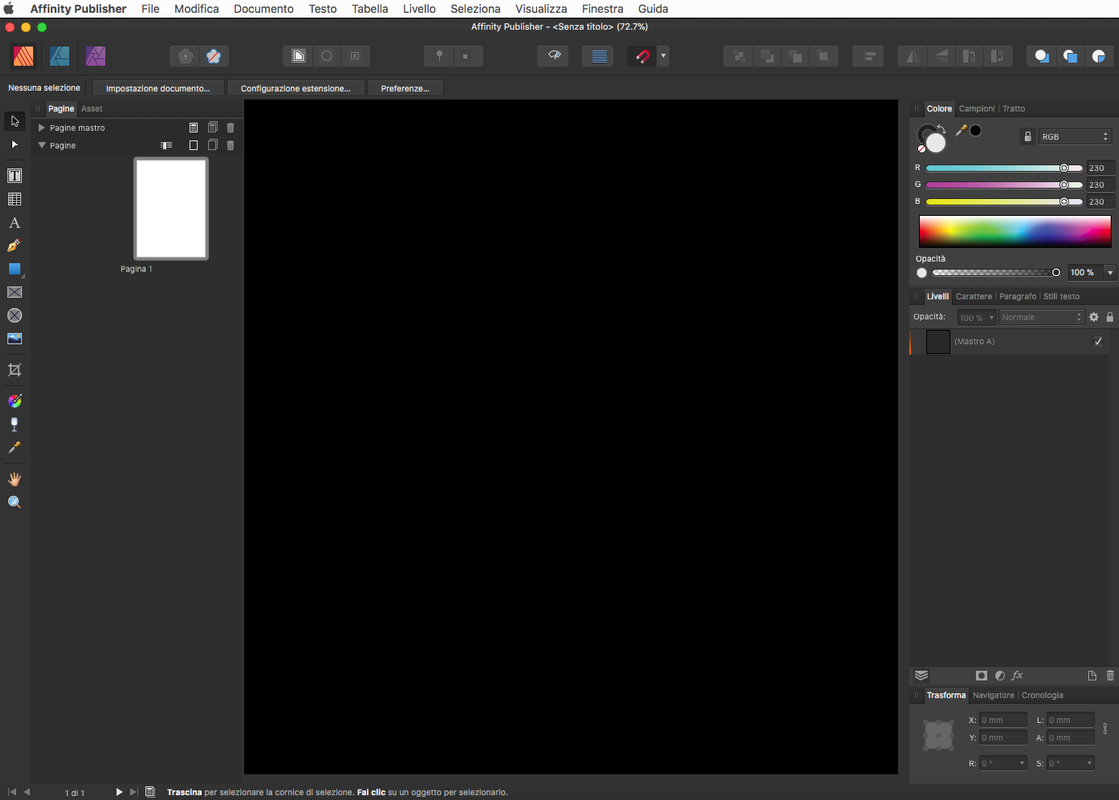Switch to the Carattere tab
Image resolution: width=1119 pixels, height=800 pixels.
973,296
